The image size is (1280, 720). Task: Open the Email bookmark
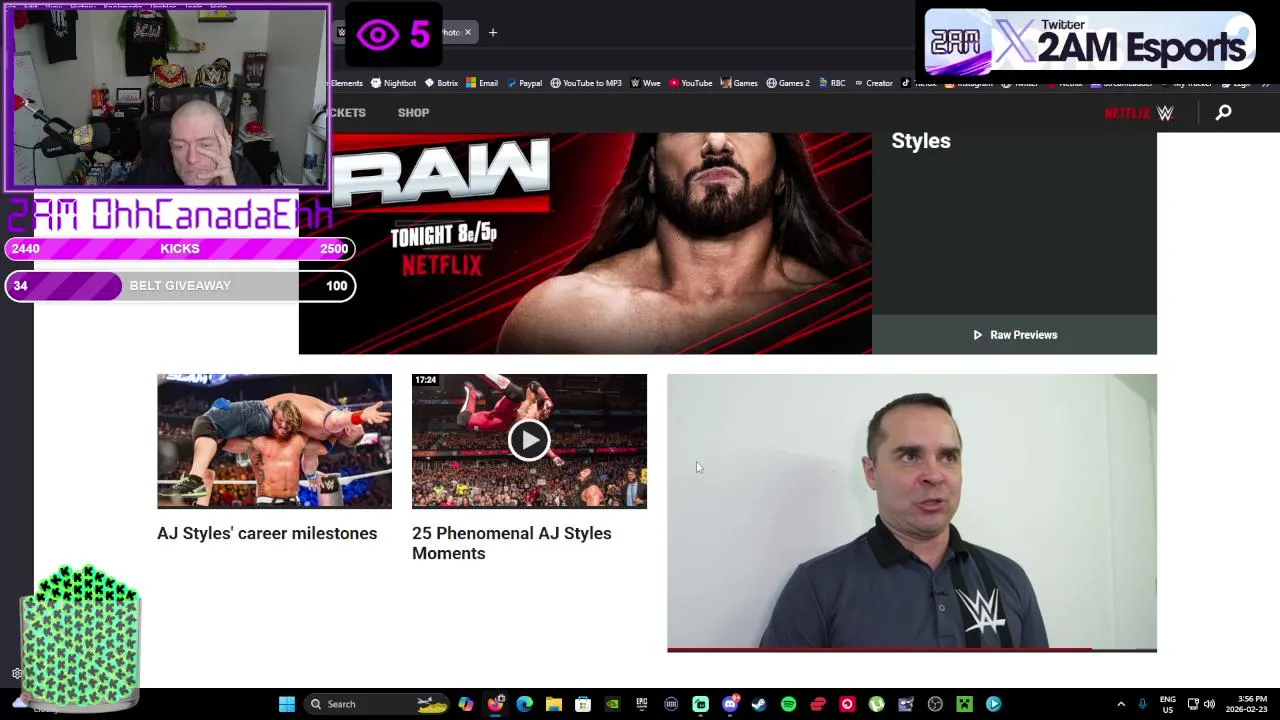point(481,83)
